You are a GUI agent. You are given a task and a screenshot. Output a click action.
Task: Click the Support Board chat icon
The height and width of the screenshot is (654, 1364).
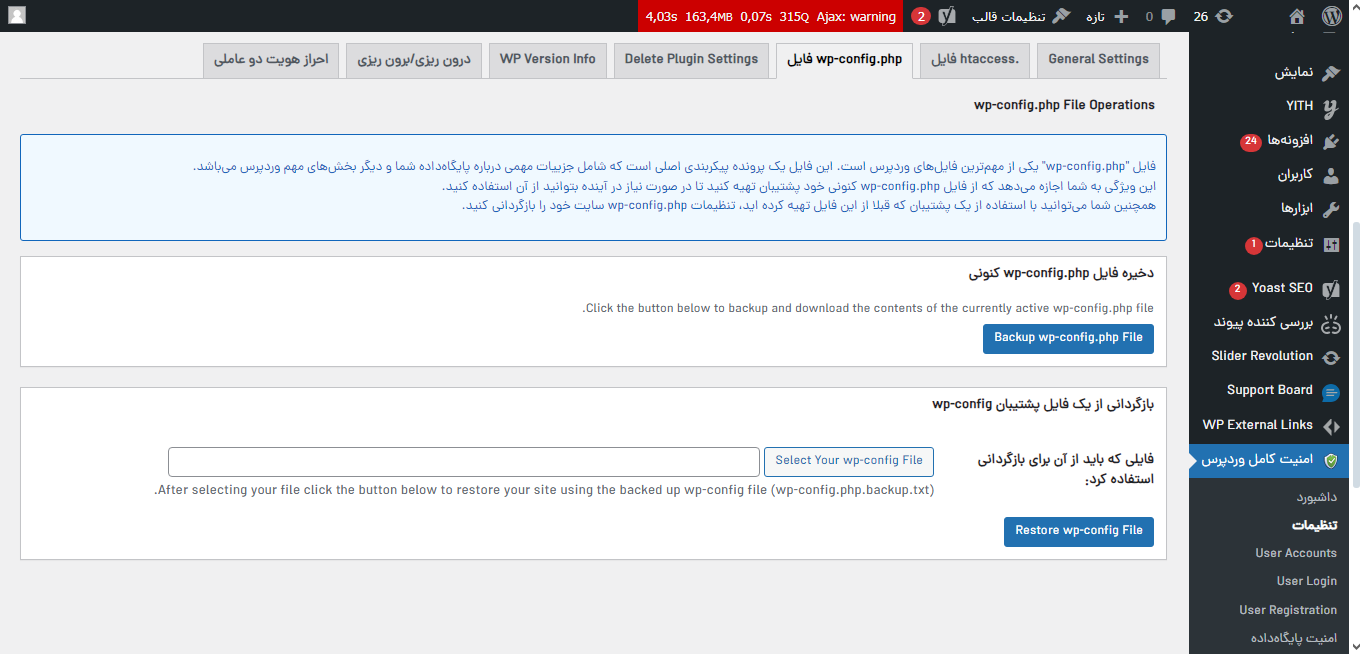1331,392
